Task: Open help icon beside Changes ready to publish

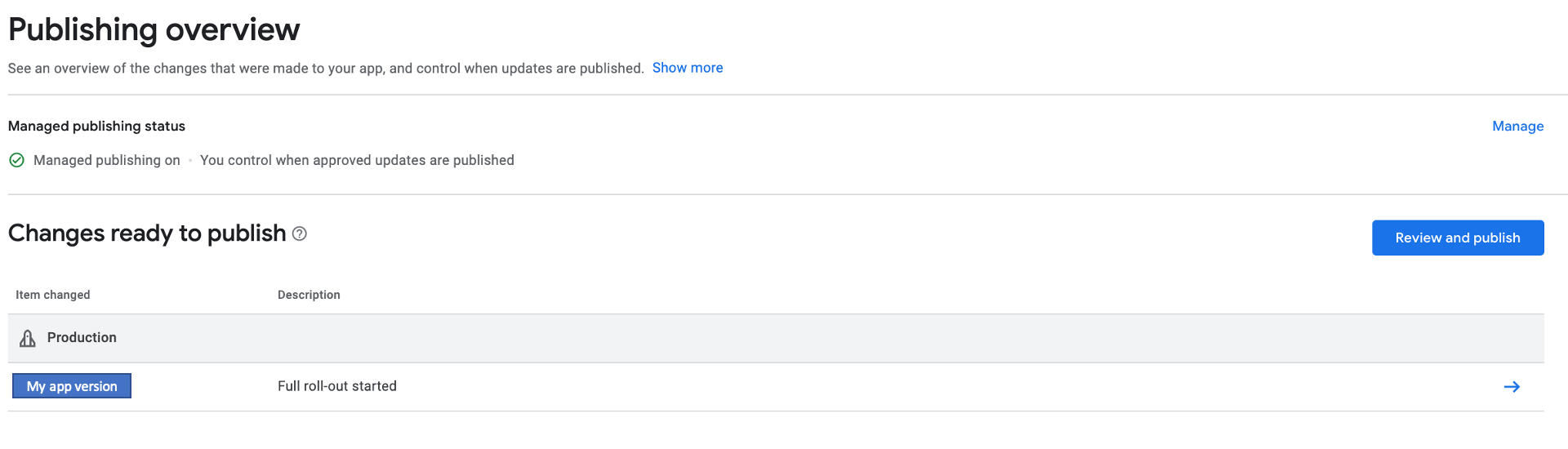Action: pos(300,233)
